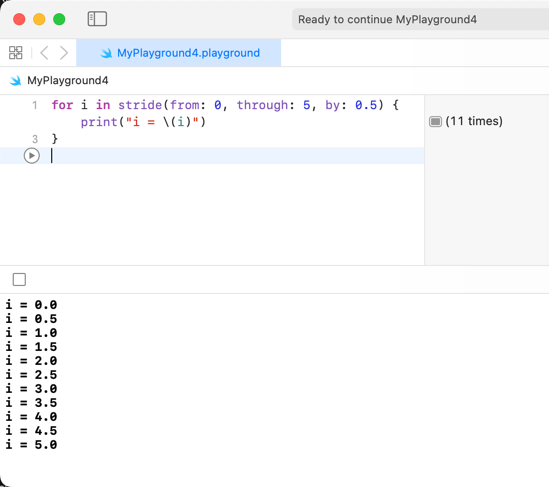Click line number 1 in gutter
Image resolution: width=549 pixels, height=487 pixels.
35,105
